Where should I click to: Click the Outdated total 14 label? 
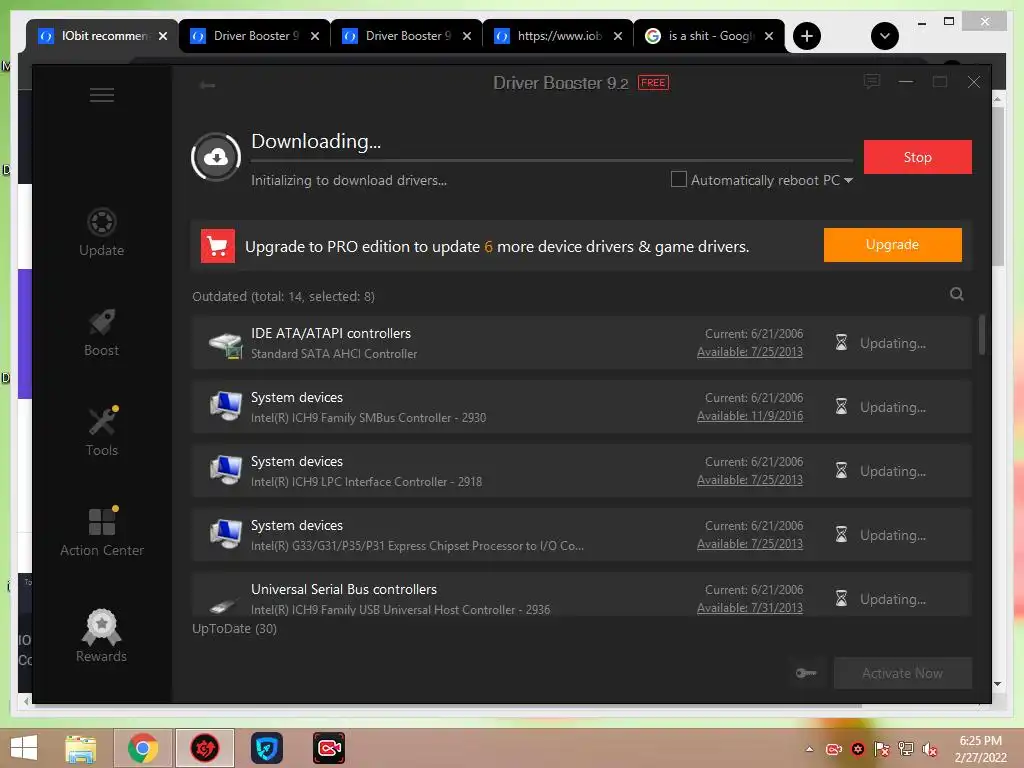[x=283, y=296]
